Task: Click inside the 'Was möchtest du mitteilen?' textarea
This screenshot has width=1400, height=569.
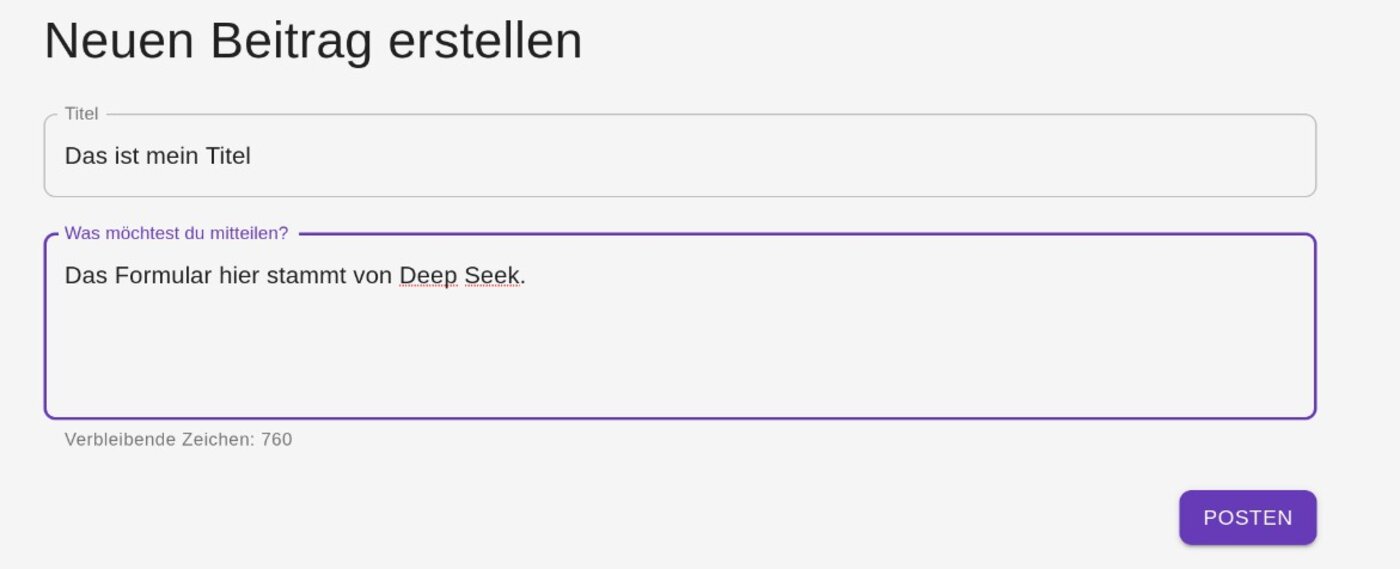Action: pyautogui.click(x=680, y=326)
